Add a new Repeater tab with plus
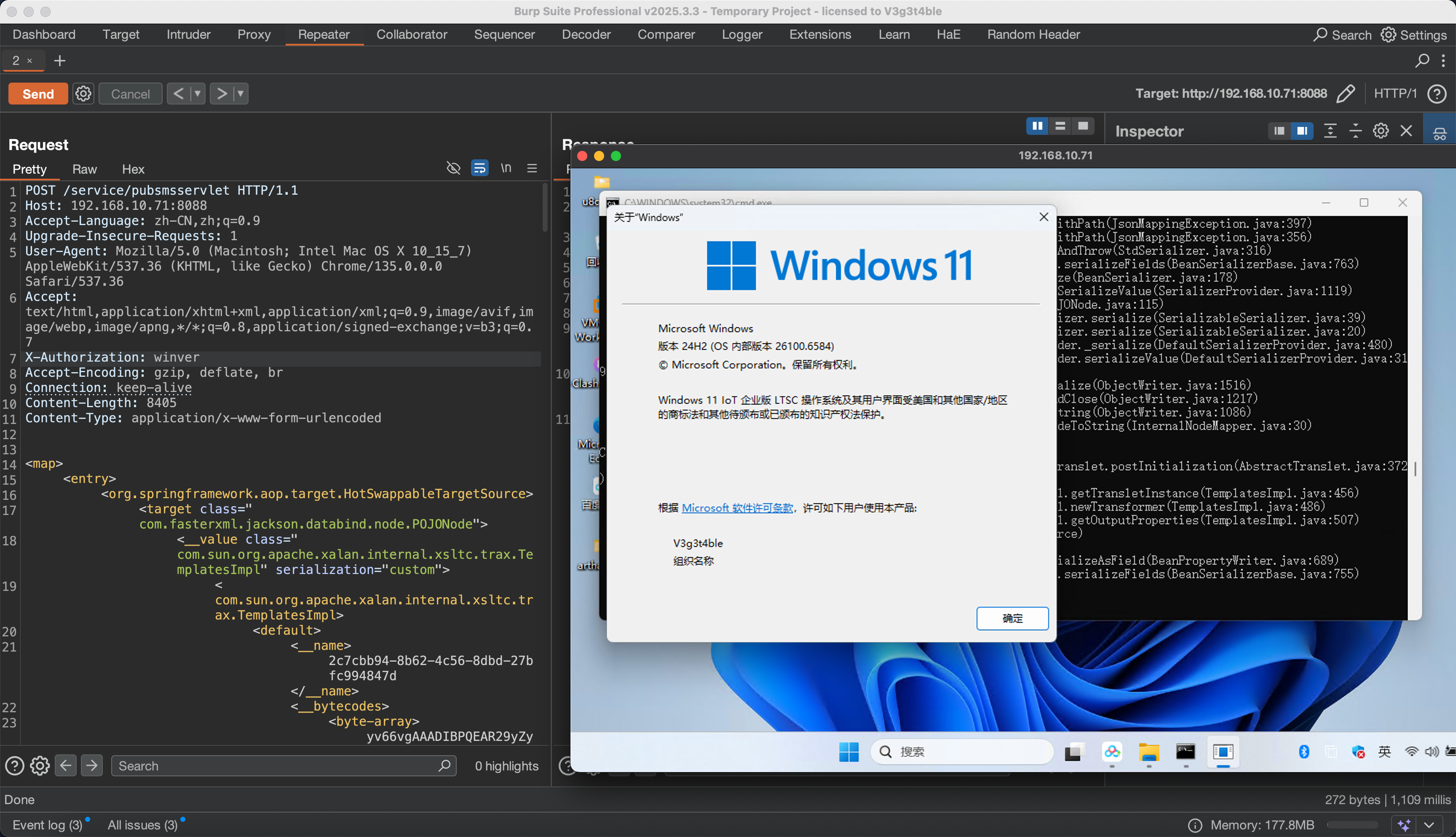This screenshot has height=837, width=1456. coord(60,61)
